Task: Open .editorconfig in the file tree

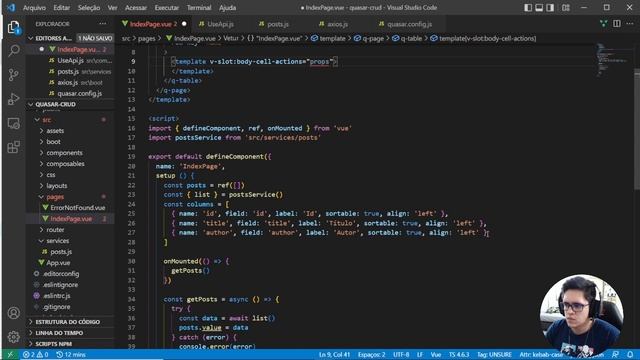Action: click(x=61, y=274)
